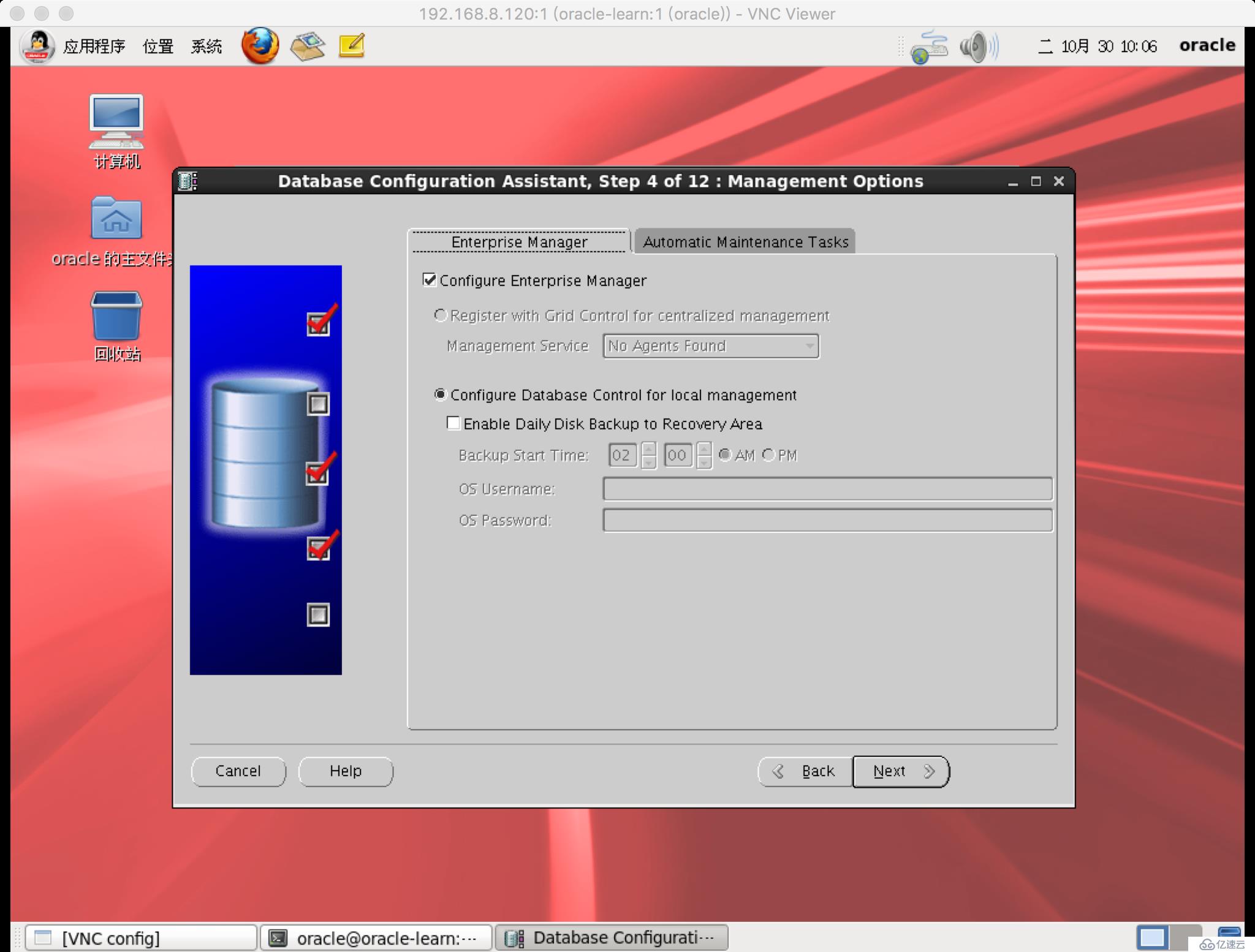Click the Oracle Linux penguin logo
1255x952 pixels.
(38, 47)
